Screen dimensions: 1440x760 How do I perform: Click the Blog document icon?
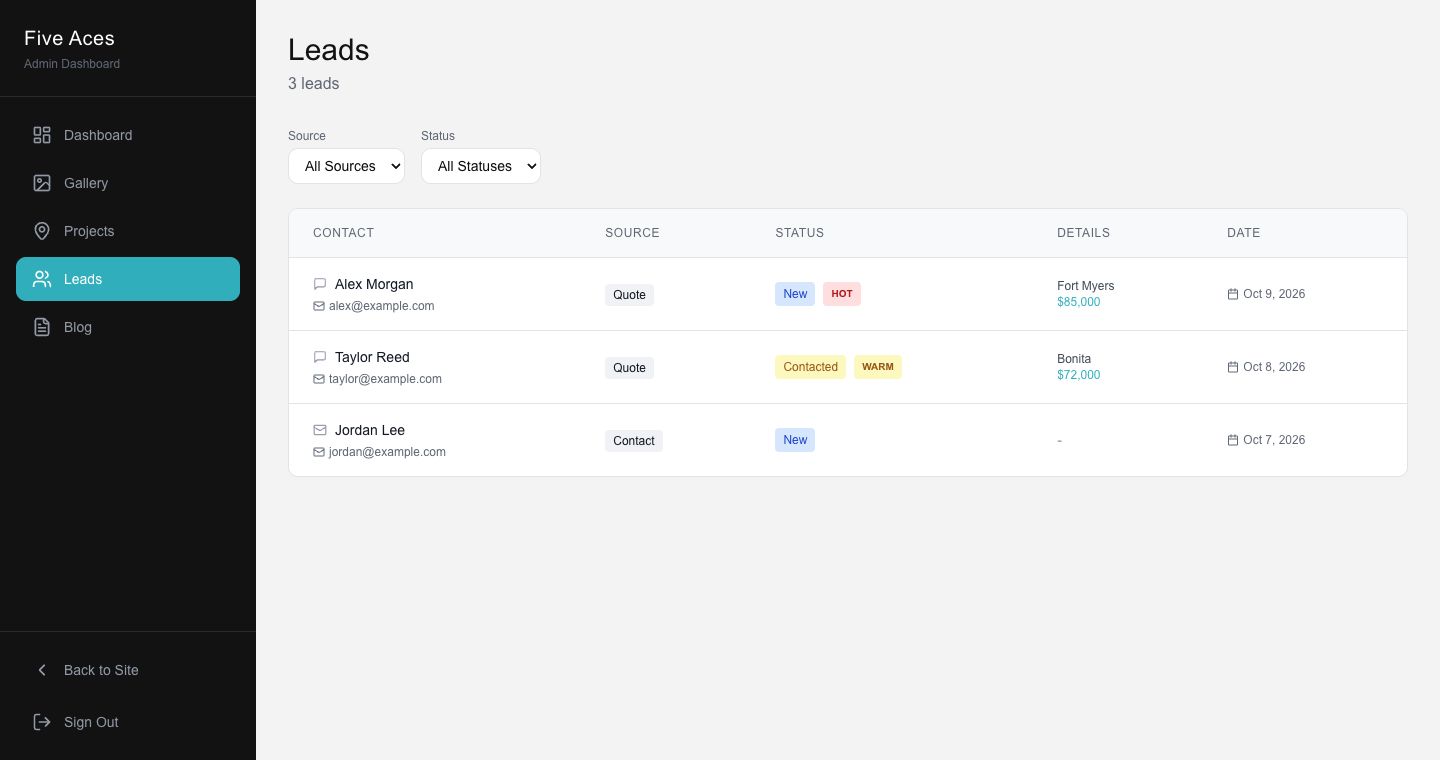coord(42,327)
